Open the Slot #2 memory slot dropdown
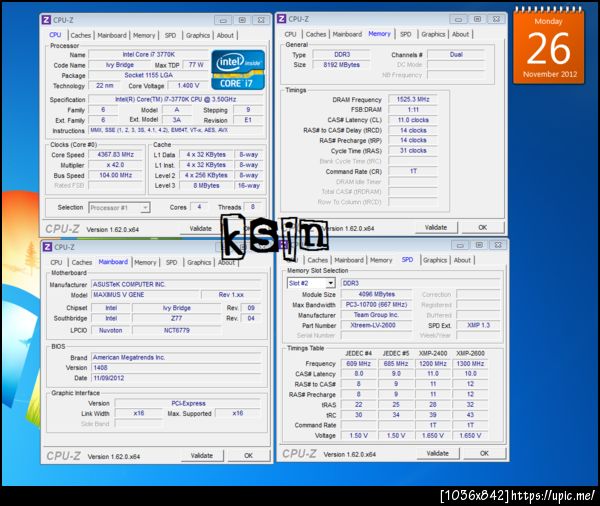The height and width of the screenshot is (506, 600). pyautogui.click(x=331, y=283)
